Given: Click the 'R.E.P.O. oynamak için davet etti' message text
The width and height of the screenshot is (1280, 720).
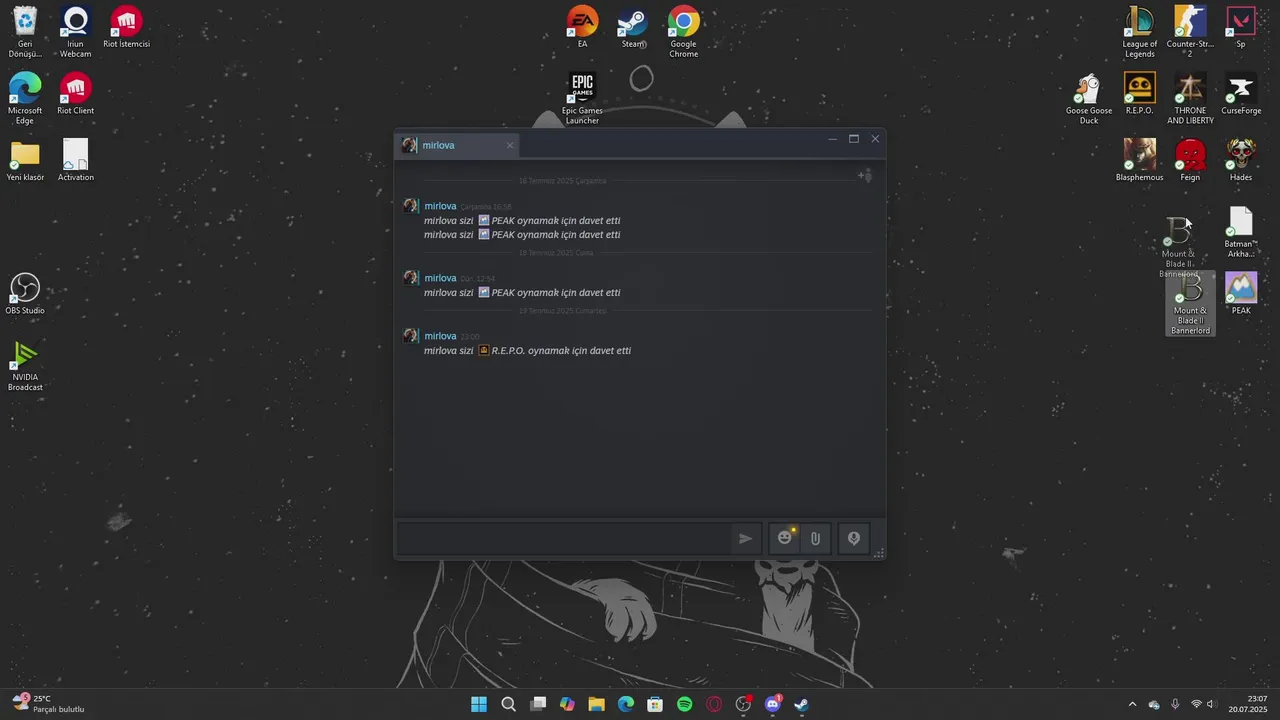Looking at the screenshot, I should tap(561, 351).
